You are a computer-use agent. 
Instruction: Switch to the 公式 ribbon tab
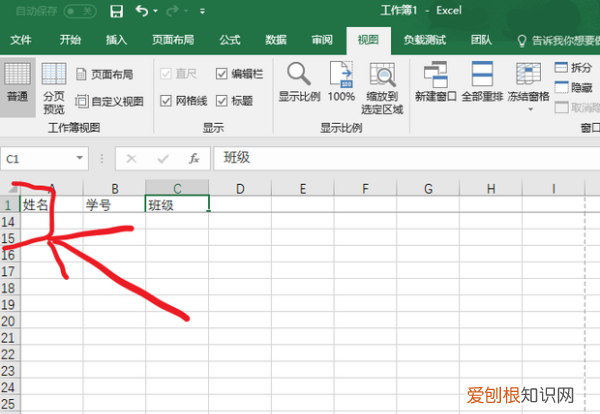(x=230, y=40)
